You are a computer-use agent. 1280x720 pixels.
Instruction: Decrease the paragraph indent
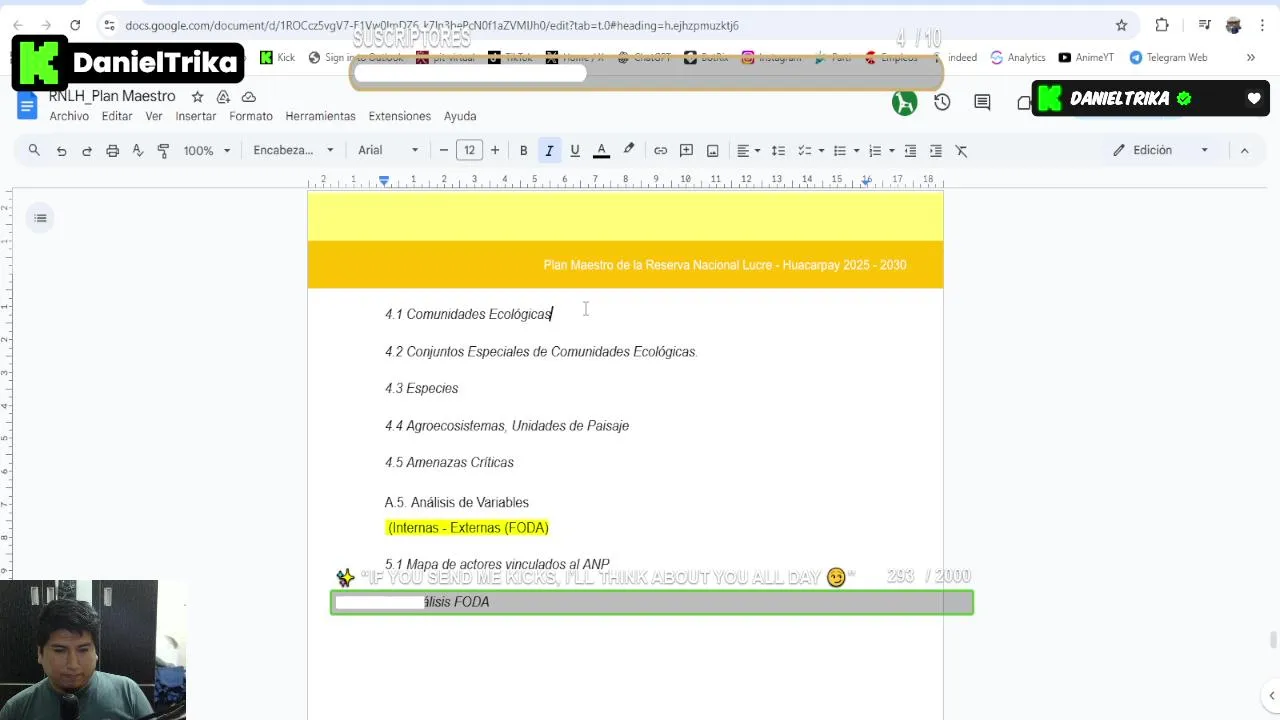(x=910, y=150)
